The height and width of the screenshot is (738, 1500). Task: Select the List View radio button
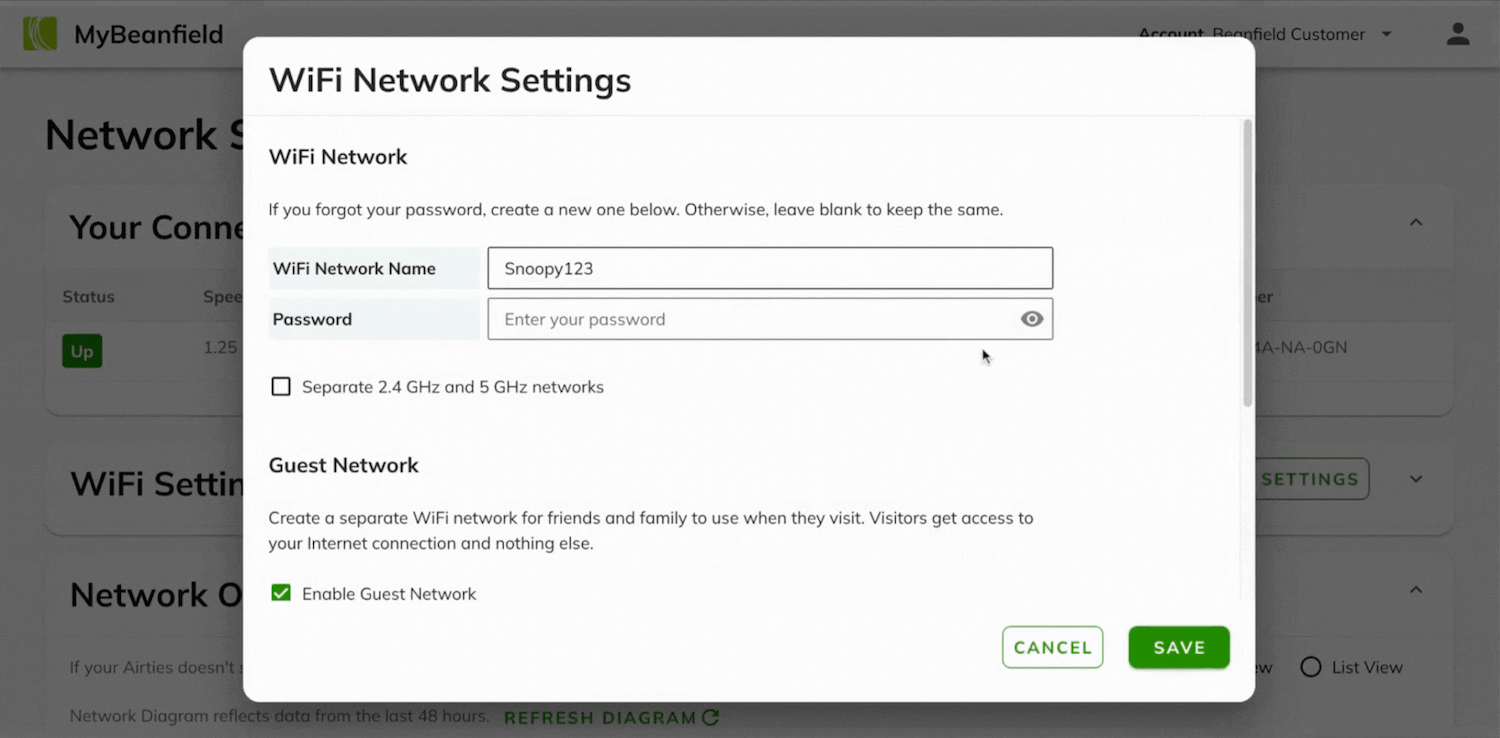pos(1311,667)
